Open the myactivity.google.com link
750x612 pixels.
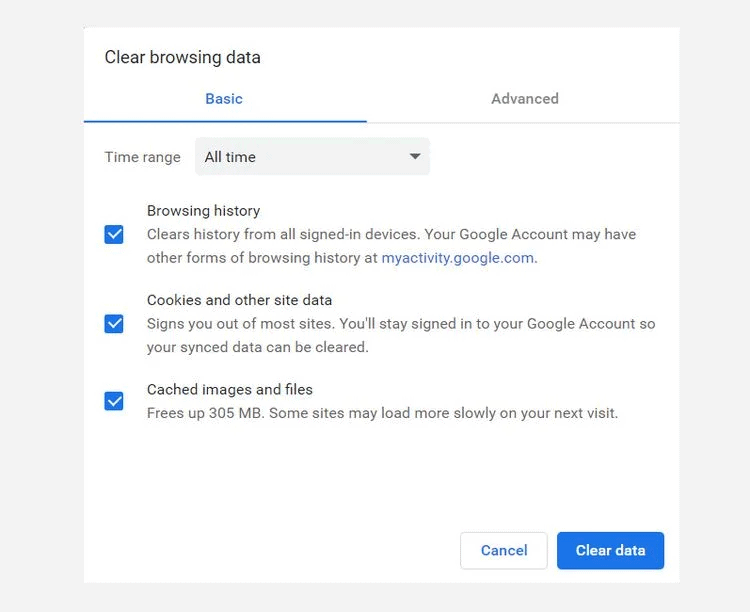point(458,258)
